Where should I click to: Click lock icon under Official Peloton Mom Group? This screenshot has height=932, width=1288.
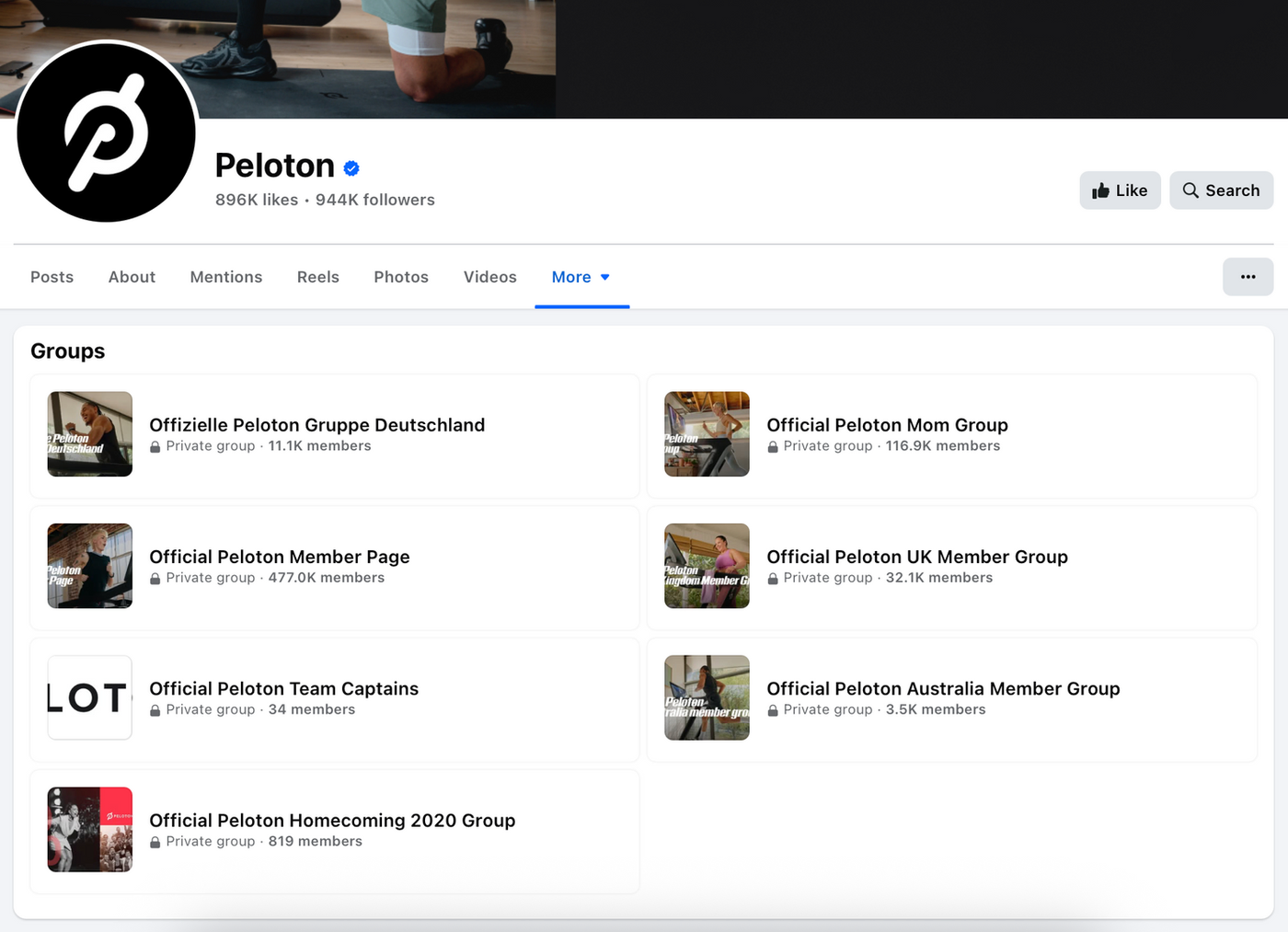[773, 446]
